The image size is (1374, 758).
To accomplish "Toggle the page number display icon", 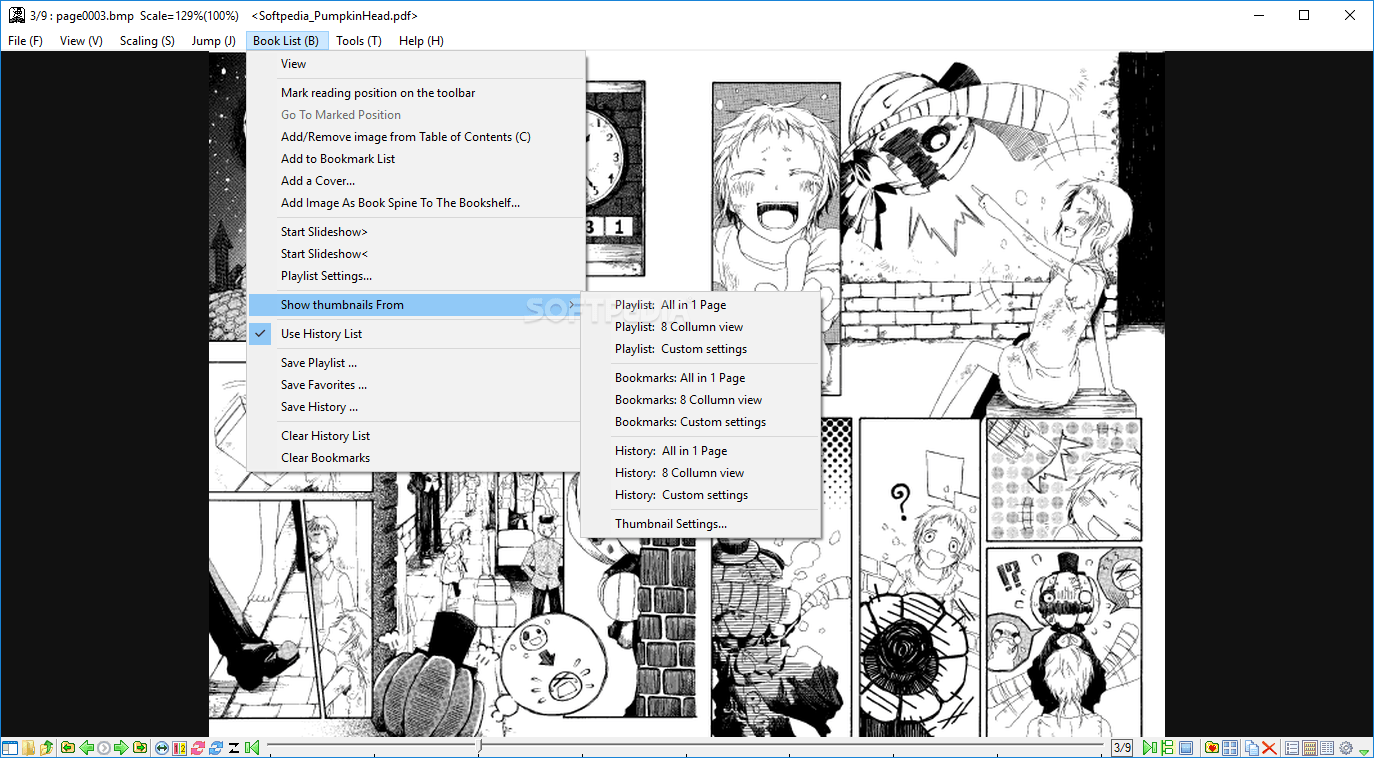I will click(x=182, y=747).
